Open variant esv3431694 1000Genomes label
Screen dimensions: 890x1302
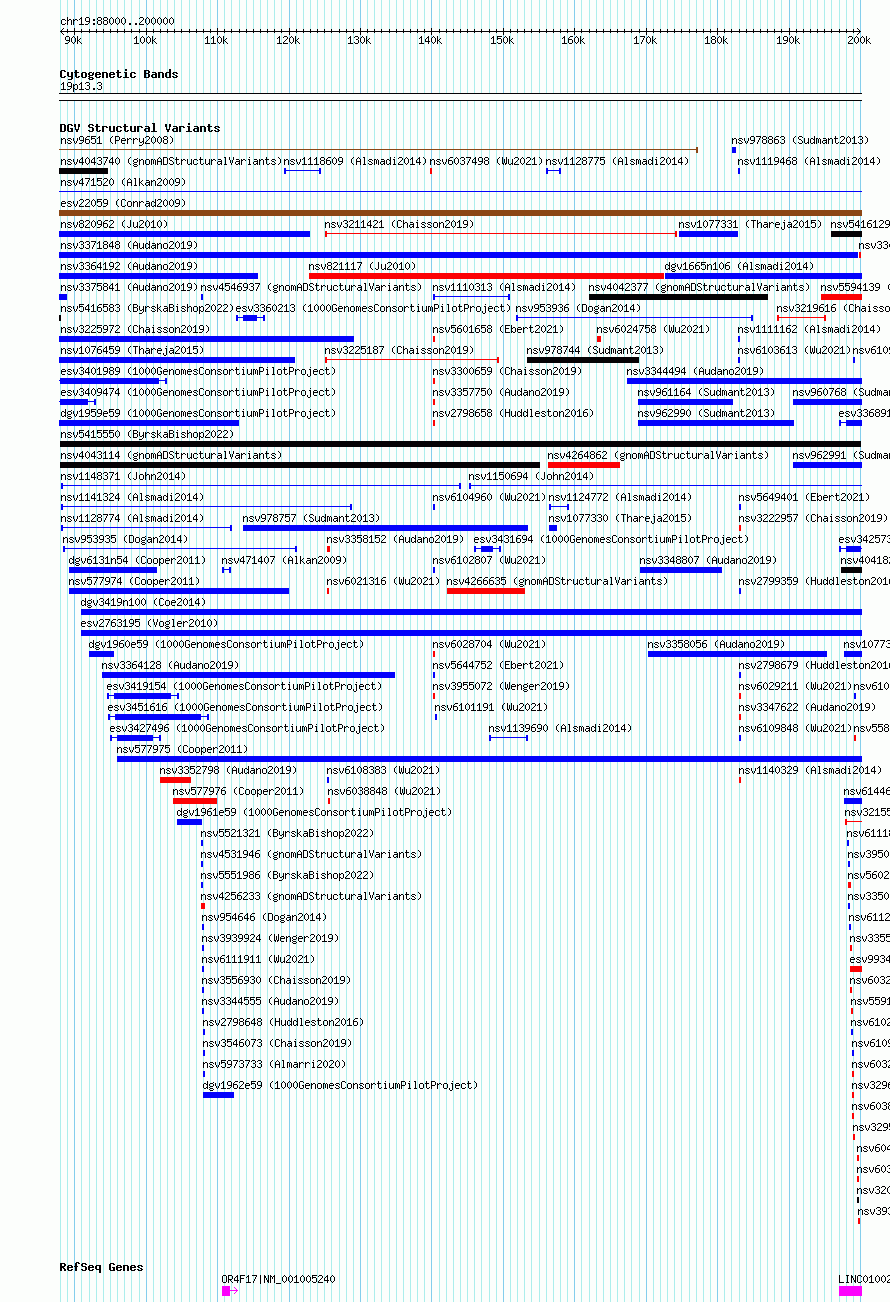coord(611,540)
